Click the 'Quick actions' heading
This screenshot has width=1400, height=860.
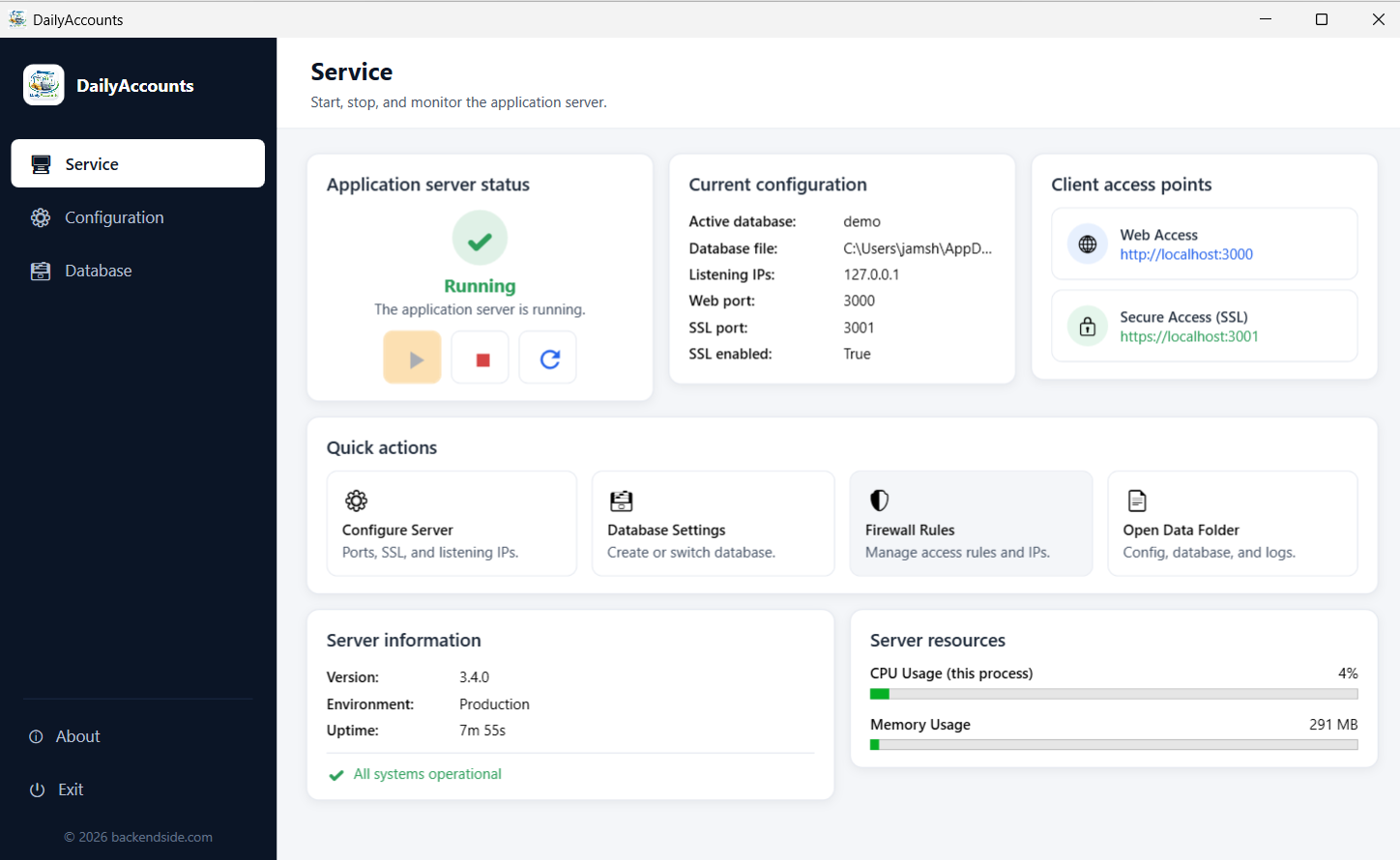tap(381, 447)
